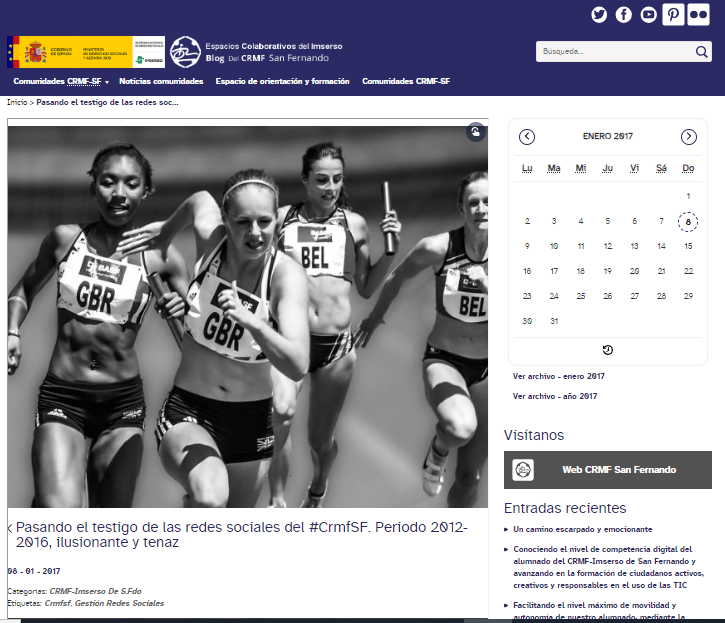Click the search magnifier icon
Screen dimensions: 725x623
[x=702, y=52]
